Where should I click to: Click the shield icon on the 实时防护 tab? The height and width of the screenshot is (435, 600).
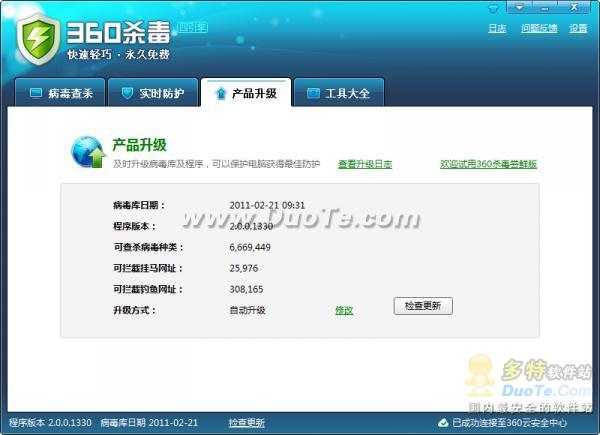(x=127, y=93)
